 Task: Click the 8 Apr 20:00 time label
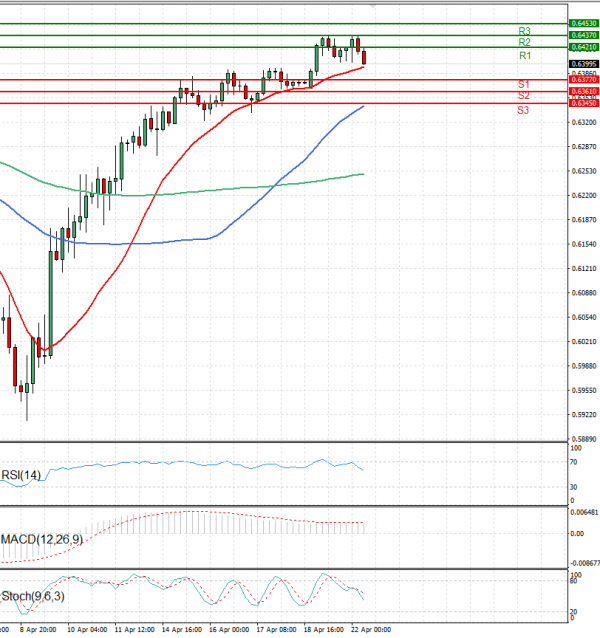[x=38, y=629]
